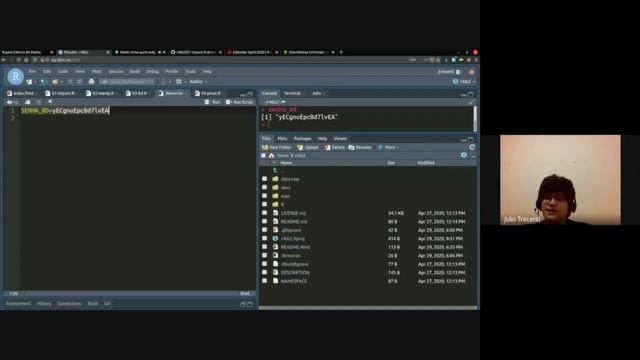Screen dimensions: 640x360
Task: Click the New Folder button
Action: 277,147
